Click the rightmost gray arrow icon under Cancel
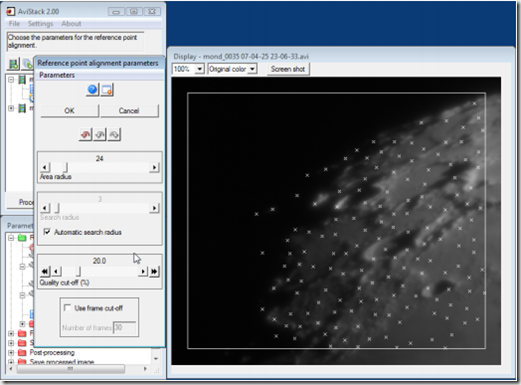The image size is (521, 385). (x=114, y=134)
